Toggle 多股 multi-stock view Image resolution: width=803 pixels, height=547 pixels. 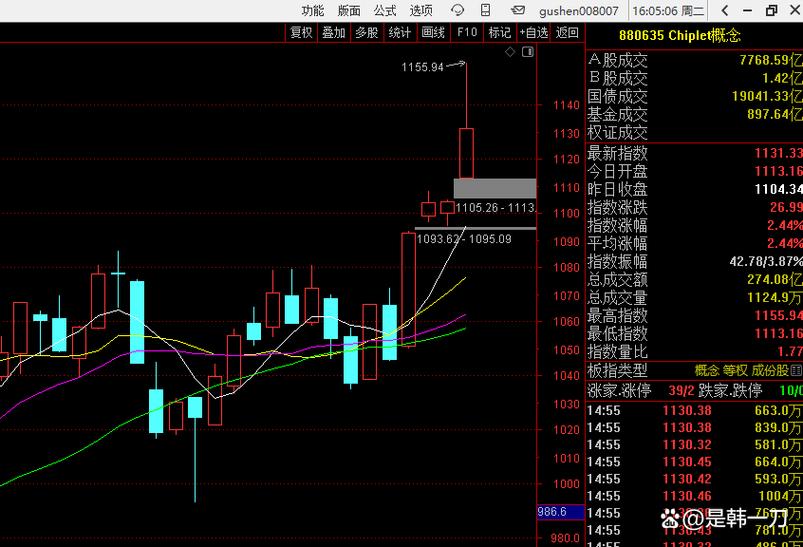pyautogui.click(x=367, y=32)
